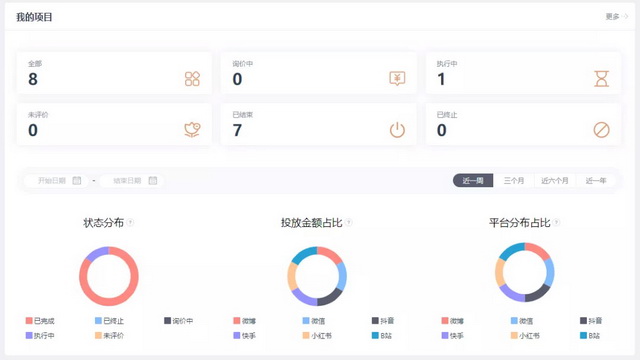Toggle 已完成 legend in 状态分布 chart

(40, 321)
